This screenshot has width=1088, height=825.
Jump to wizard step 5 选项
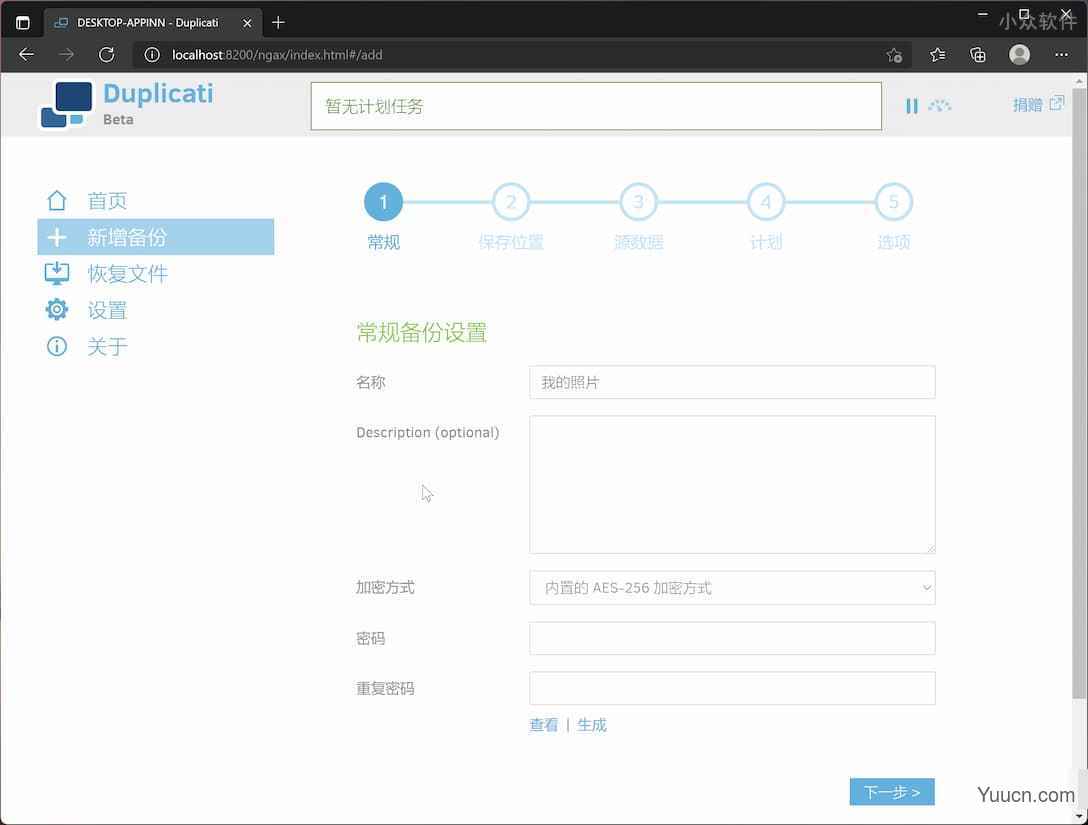click(894, 202)
